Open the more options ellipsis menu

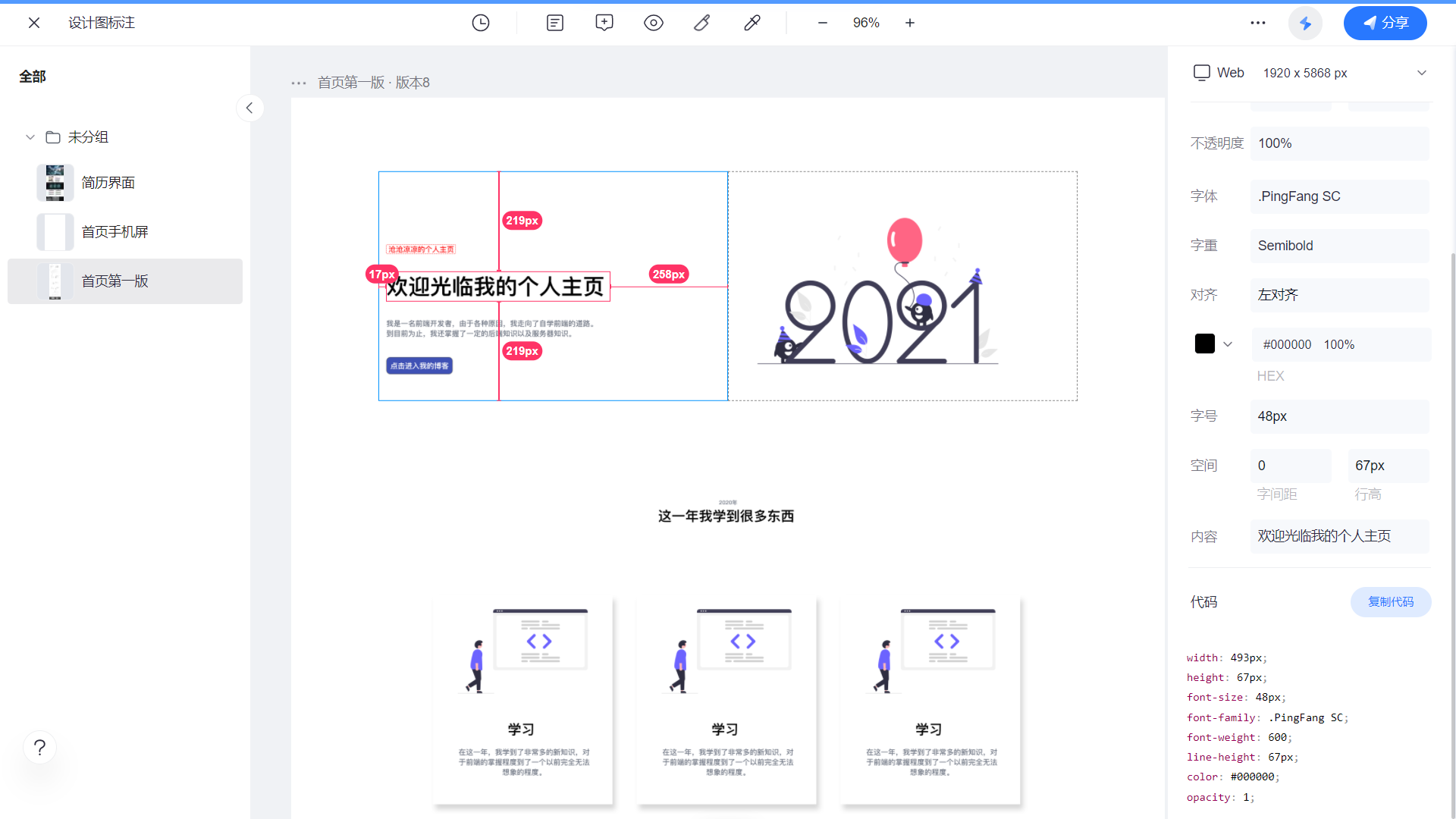click(1258, 23)
